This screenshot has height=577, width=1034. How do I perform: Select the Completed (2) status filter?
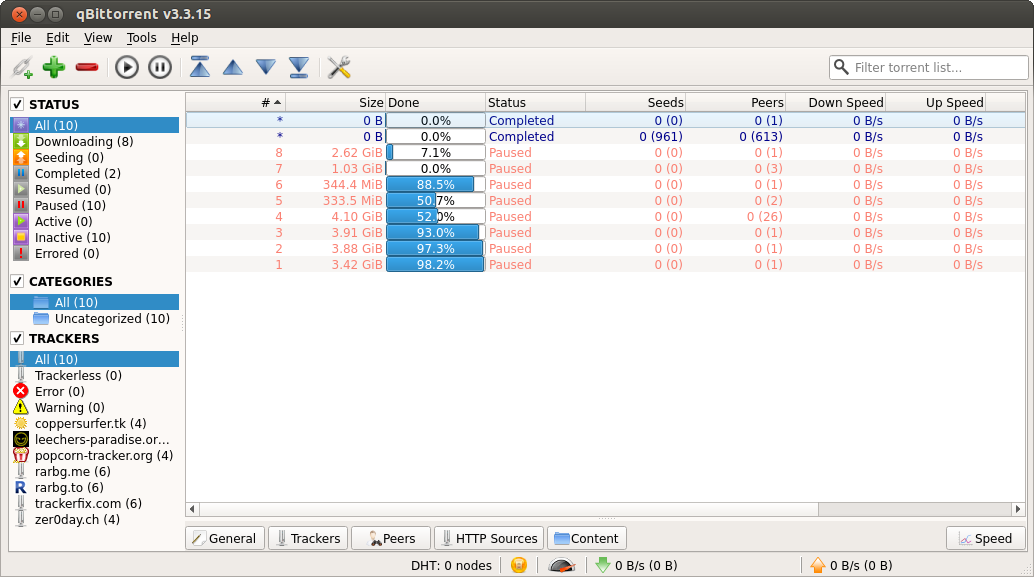coord(94,173)
